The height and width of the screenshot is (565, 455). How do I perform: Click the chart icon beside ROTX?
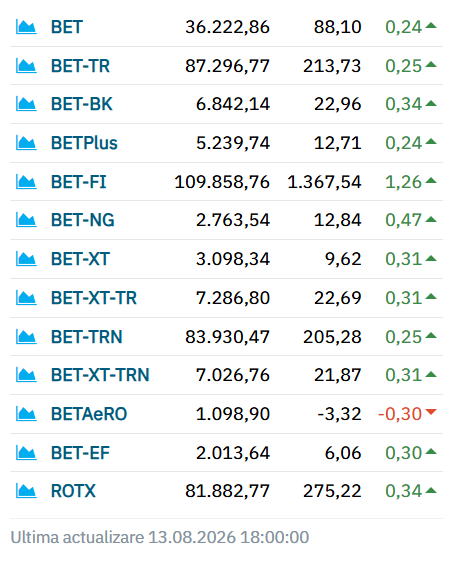(26, 491)
